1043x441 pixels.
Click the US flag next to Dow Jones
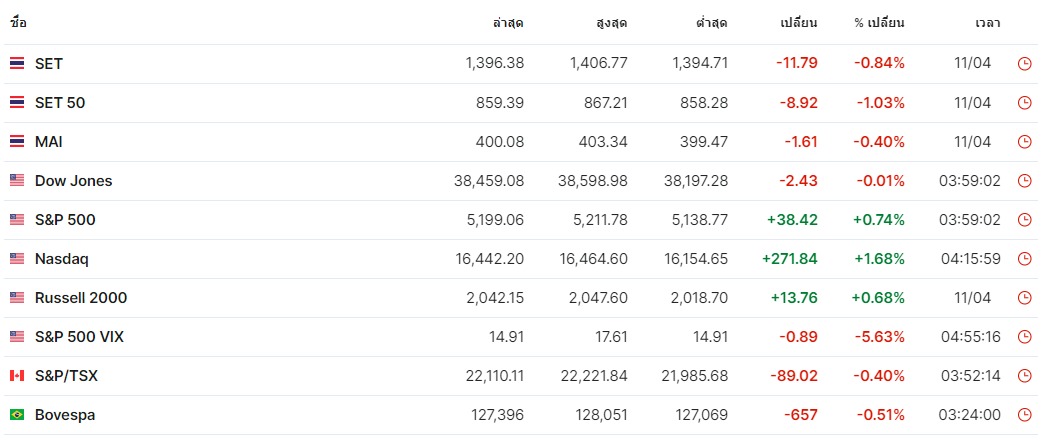tap(17, 180)
